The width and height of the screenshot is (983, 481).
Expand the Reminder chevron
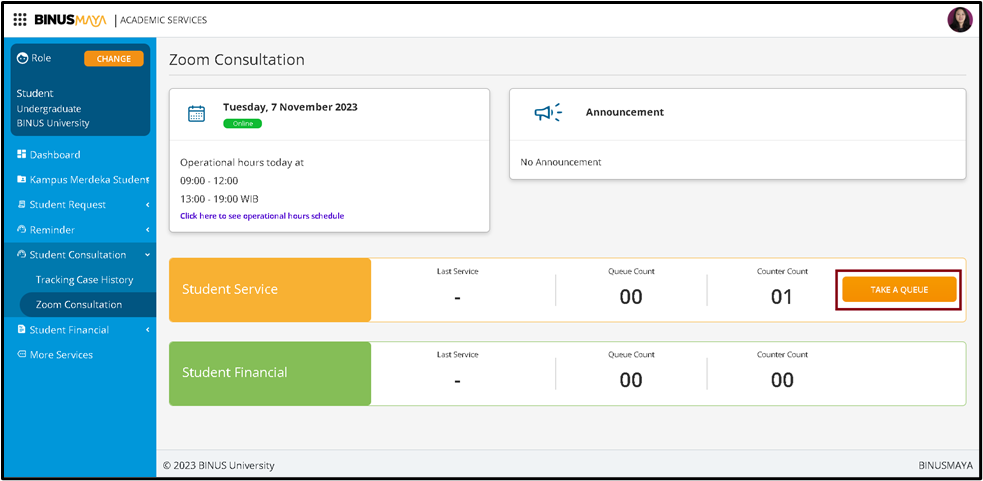(147, 230)
